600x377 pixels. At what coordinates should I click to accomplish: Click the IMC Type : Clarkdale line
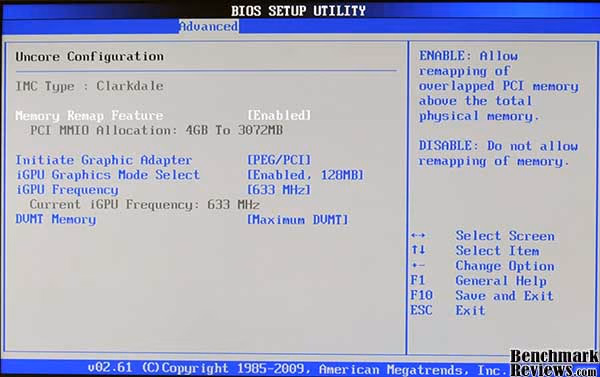click(90, 86)
